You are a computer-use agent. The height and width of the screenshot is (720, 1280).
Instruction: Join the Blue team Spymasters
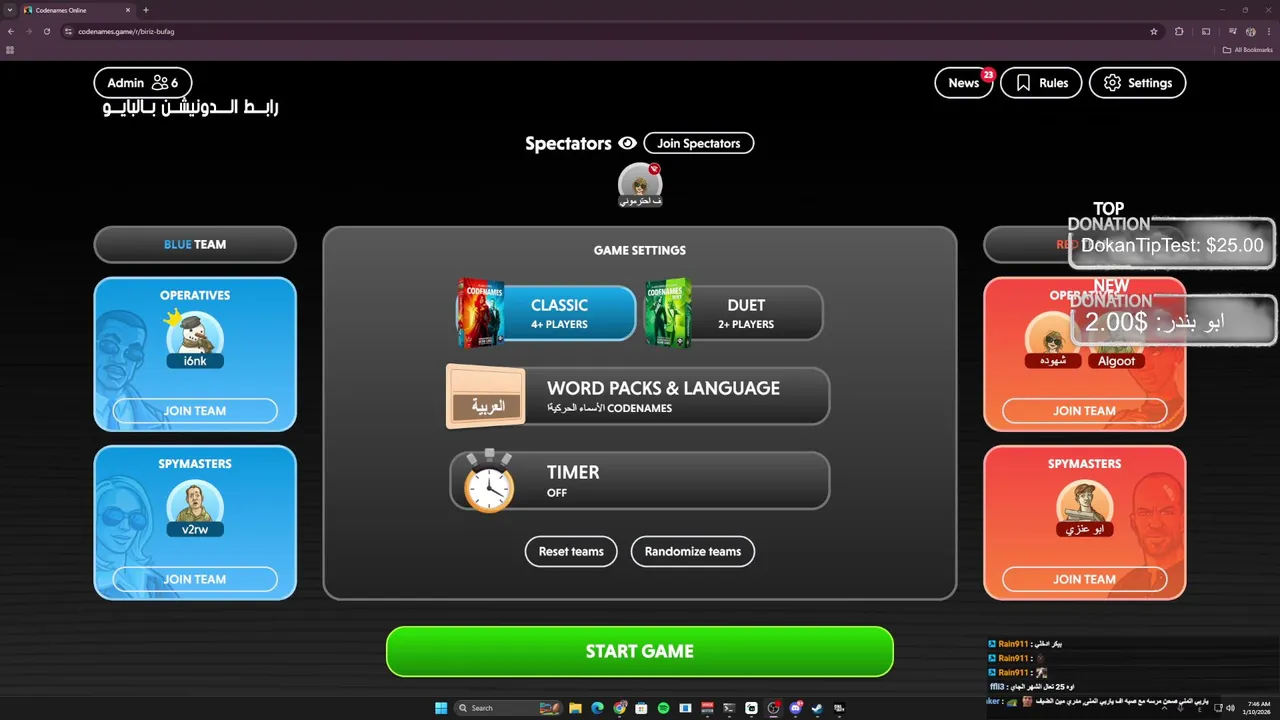[195, 579]
